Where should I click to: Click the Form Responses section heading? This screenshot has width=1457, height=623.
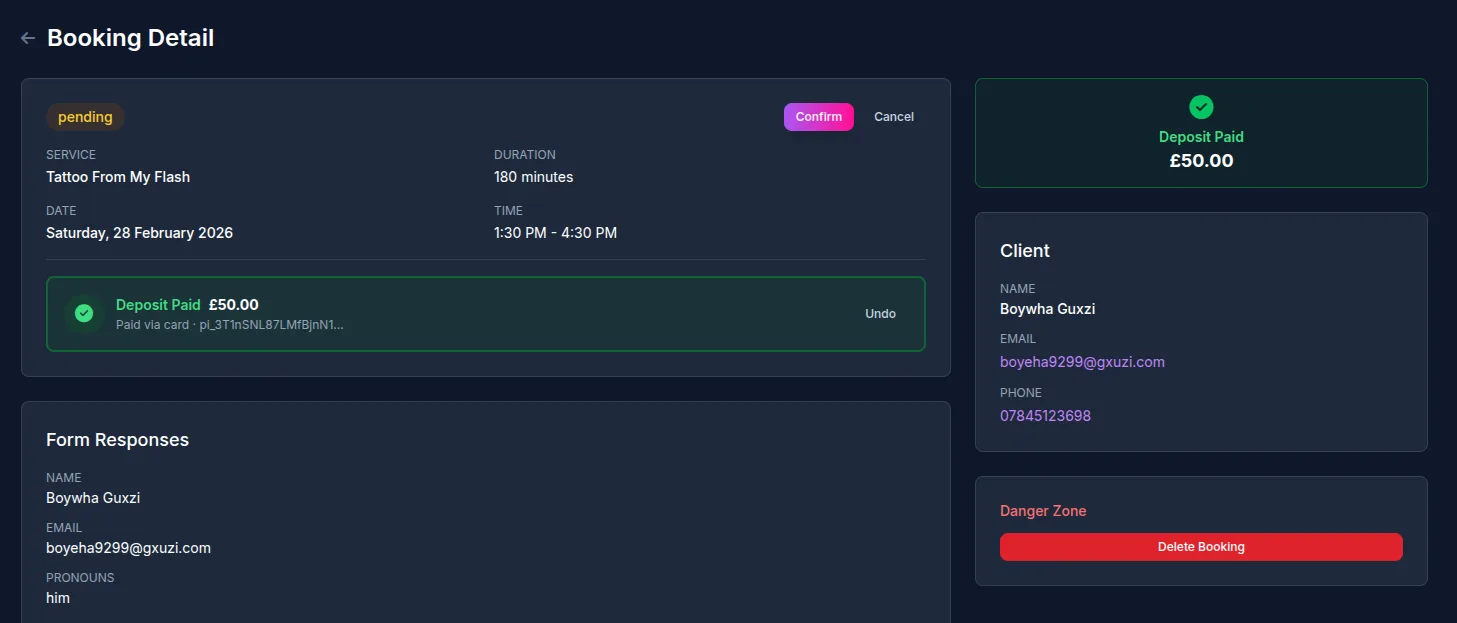click(x=117, y=440)
